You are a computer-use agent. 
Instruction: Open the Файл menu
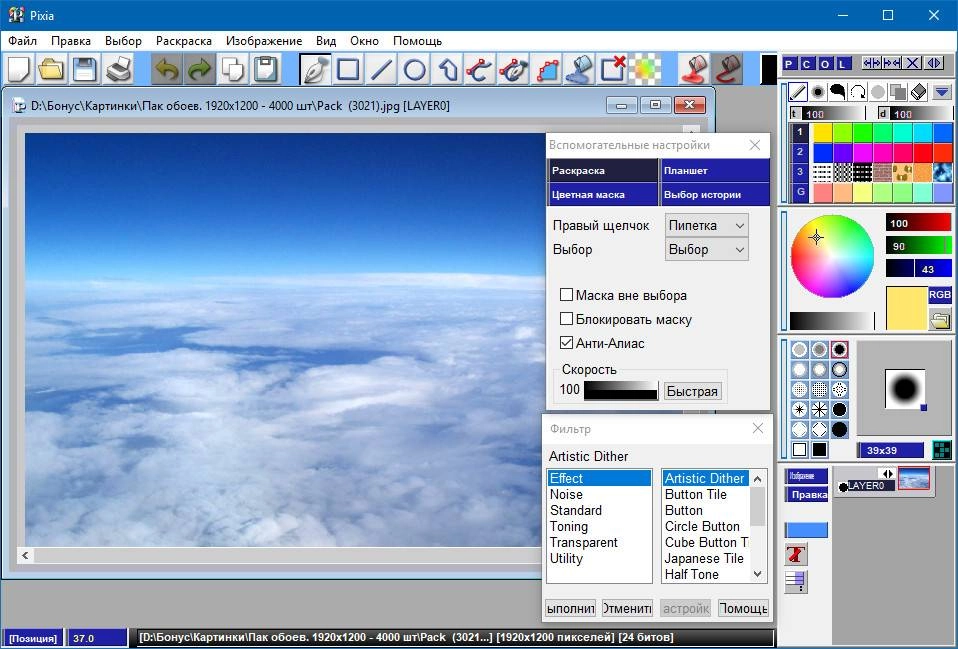tap(23, 41)
